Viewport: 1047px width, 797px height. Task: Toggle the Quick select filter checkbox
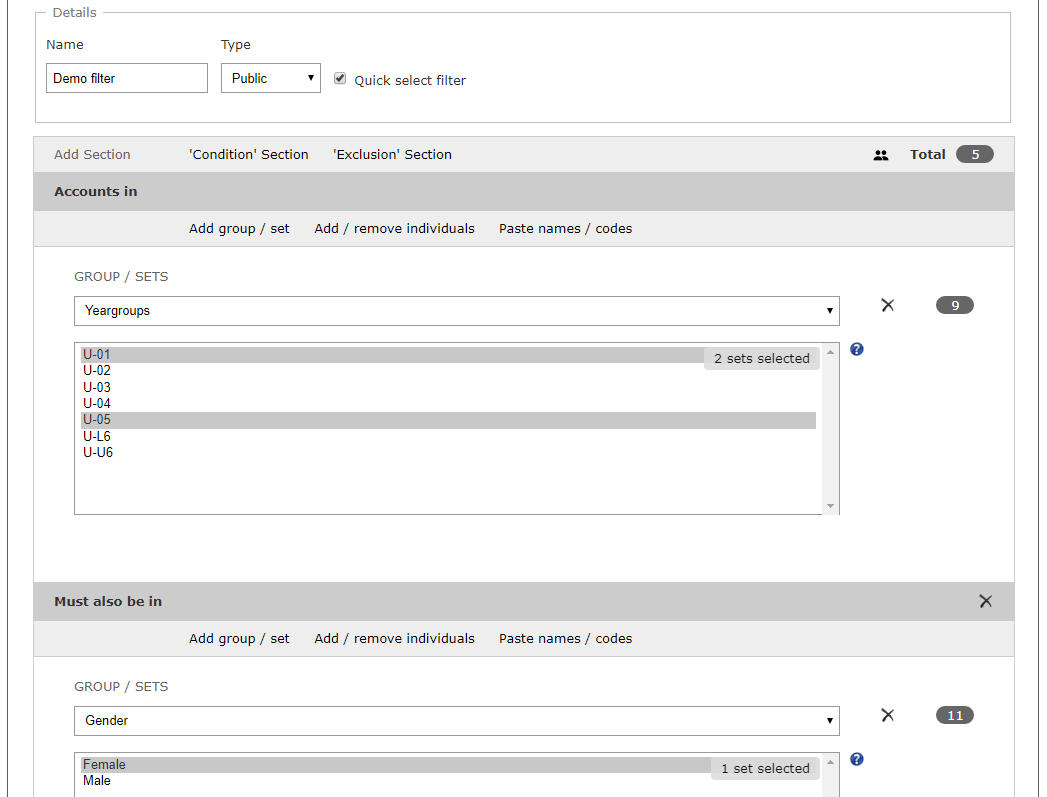click(x=340, y=79)
